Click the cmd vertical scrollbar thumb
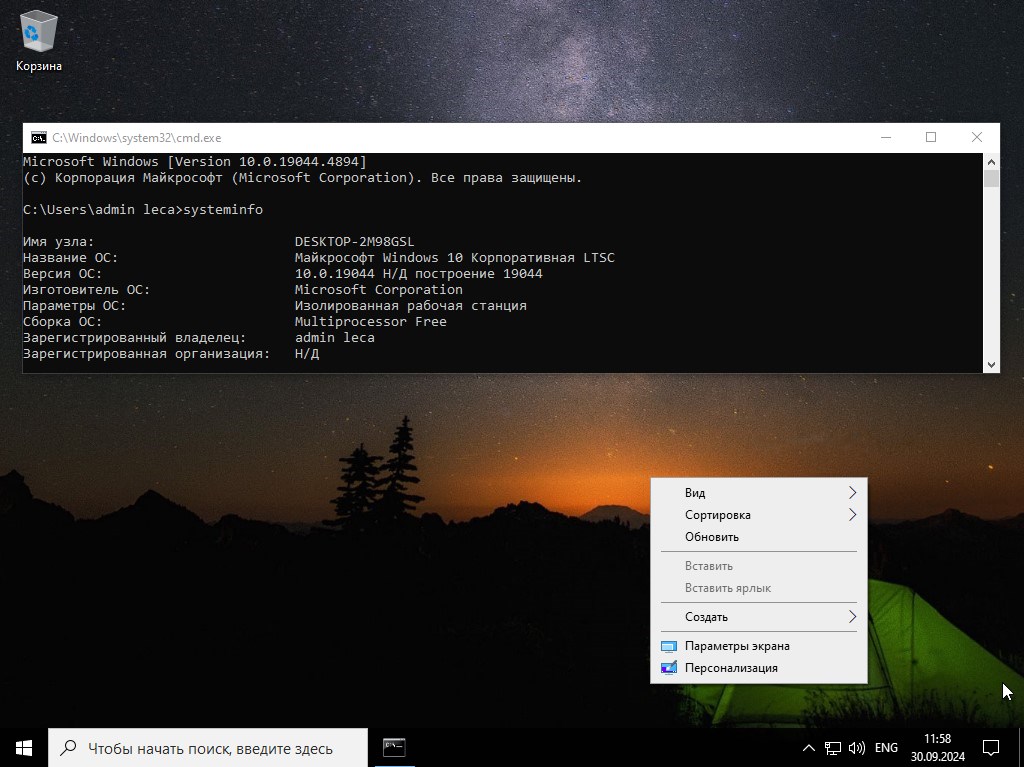 (991, 178)
